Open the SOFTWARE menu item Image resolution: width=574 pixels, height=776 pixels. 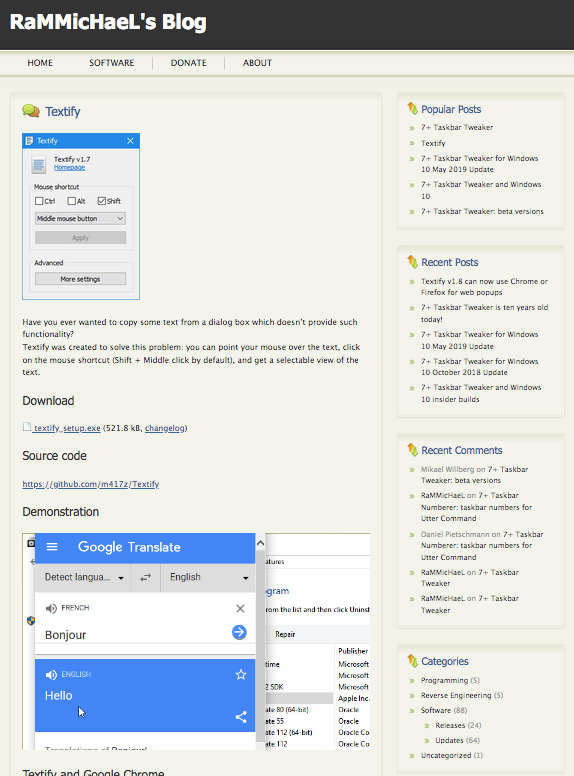(112, 63)
